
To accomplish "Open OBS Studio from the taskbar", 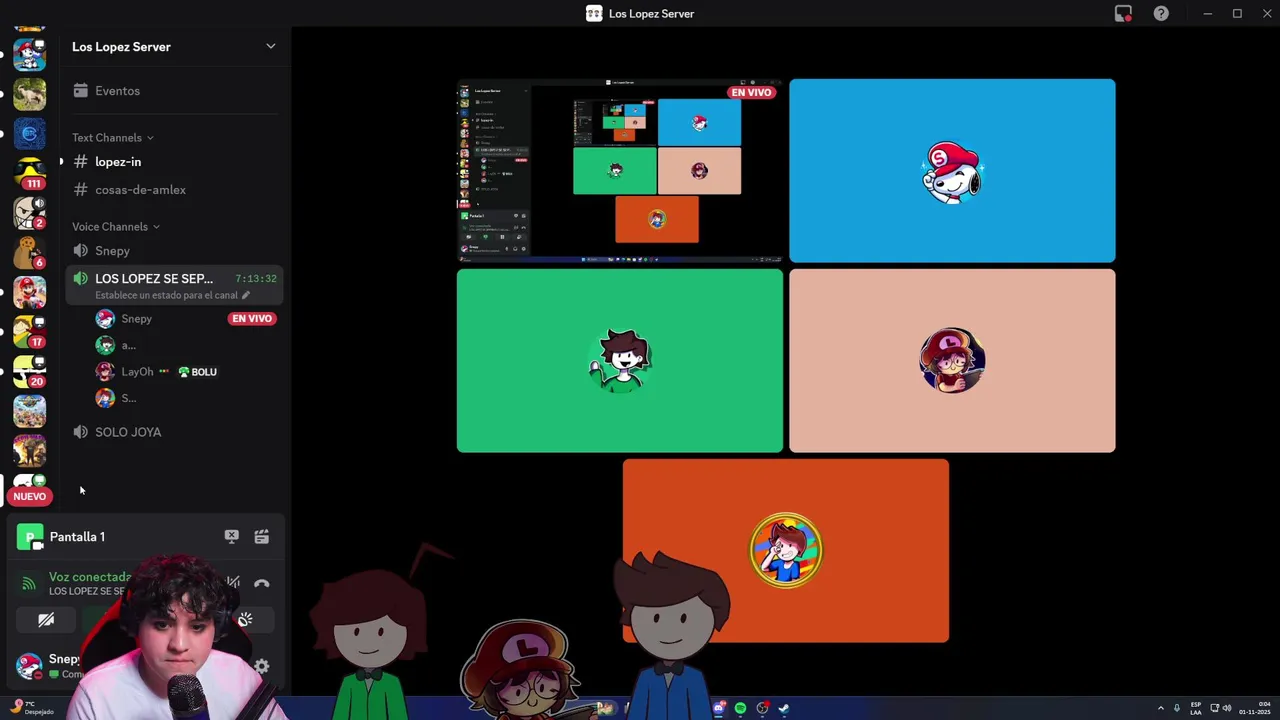I will (762, 708).
